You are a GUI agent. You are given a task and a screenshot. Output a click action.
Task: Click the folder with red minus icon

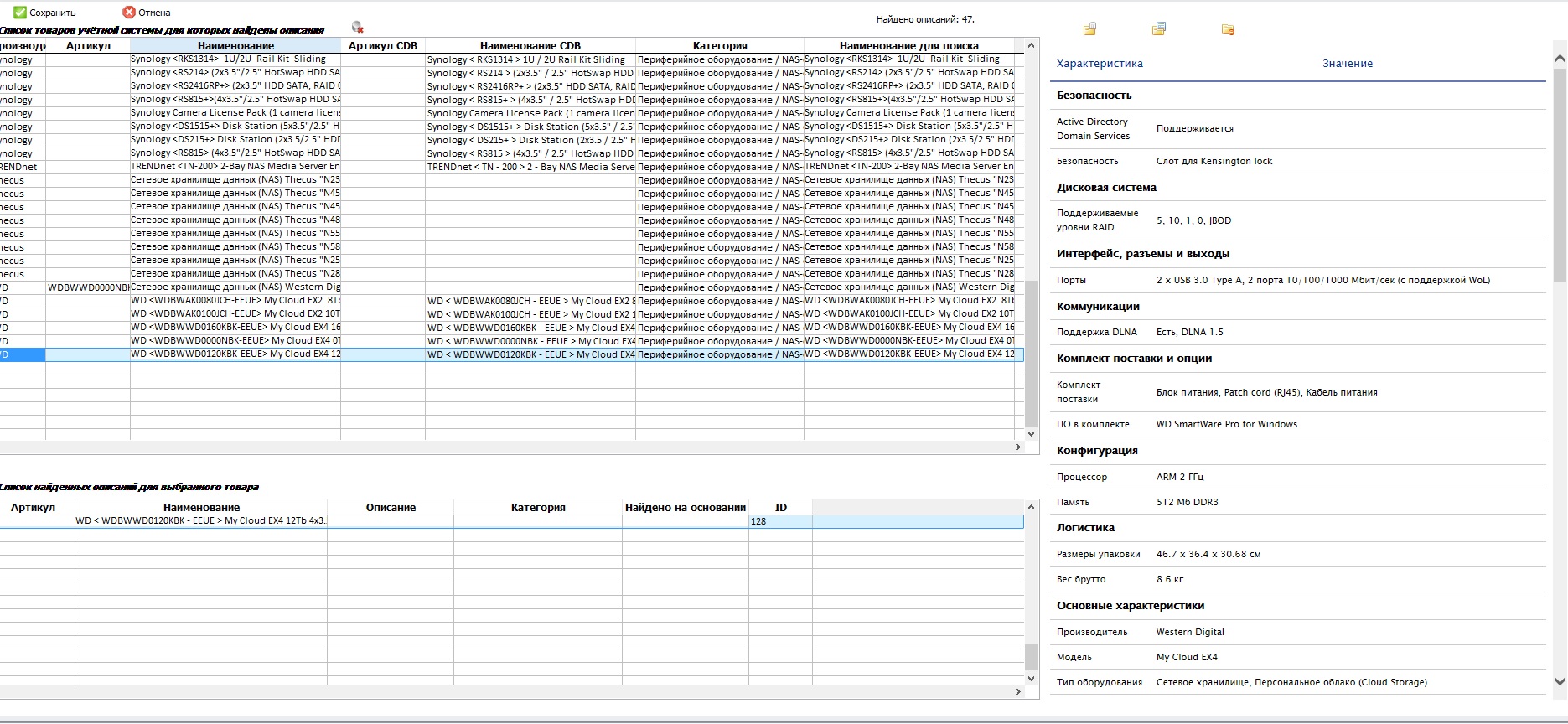(1228, 29)
